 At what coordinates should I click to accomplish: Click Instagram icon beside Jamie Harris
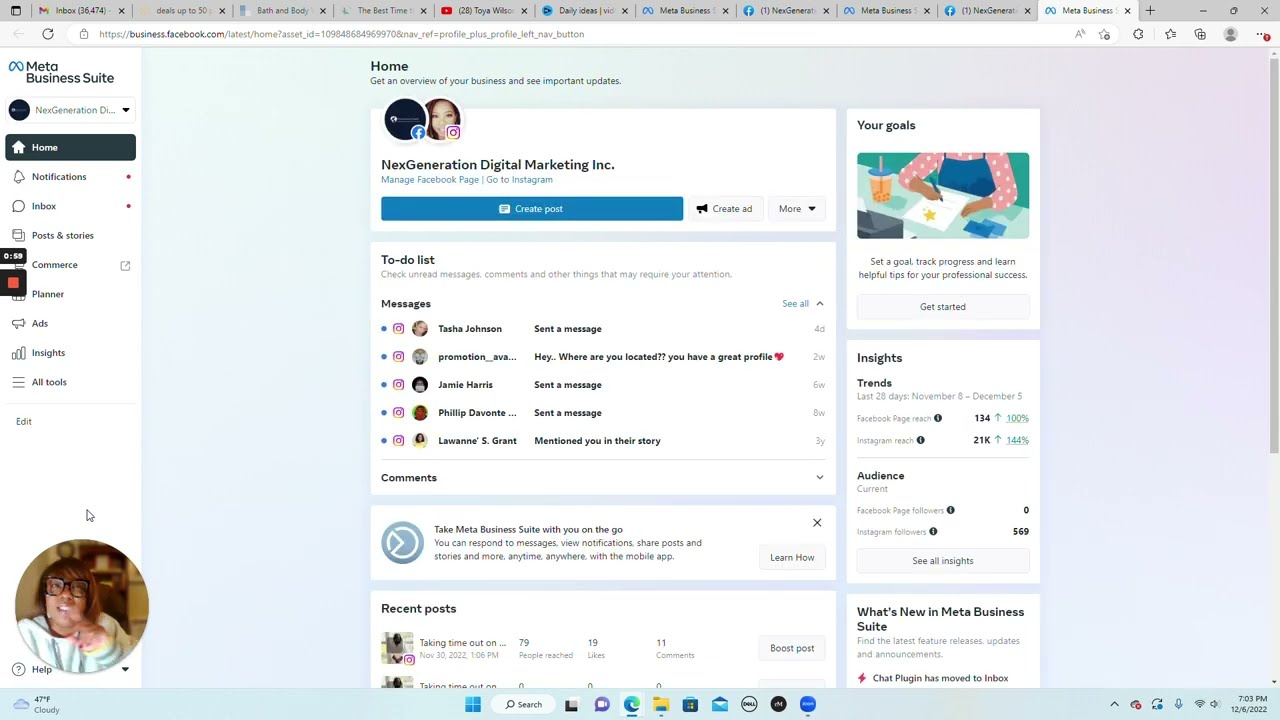(x=399, y=385)
